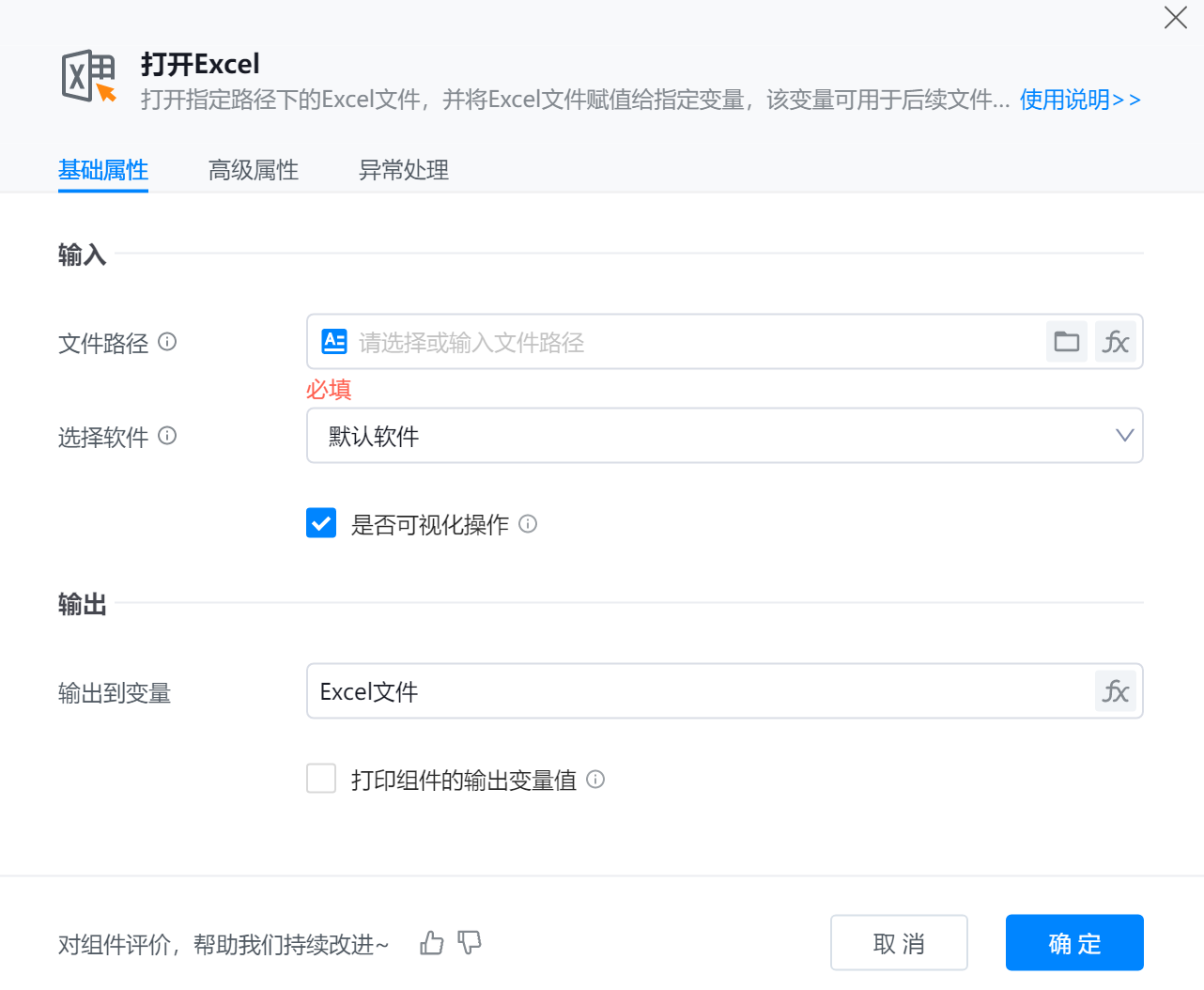Expand the 选择软件 dropdown

click(x=724, y=436)
